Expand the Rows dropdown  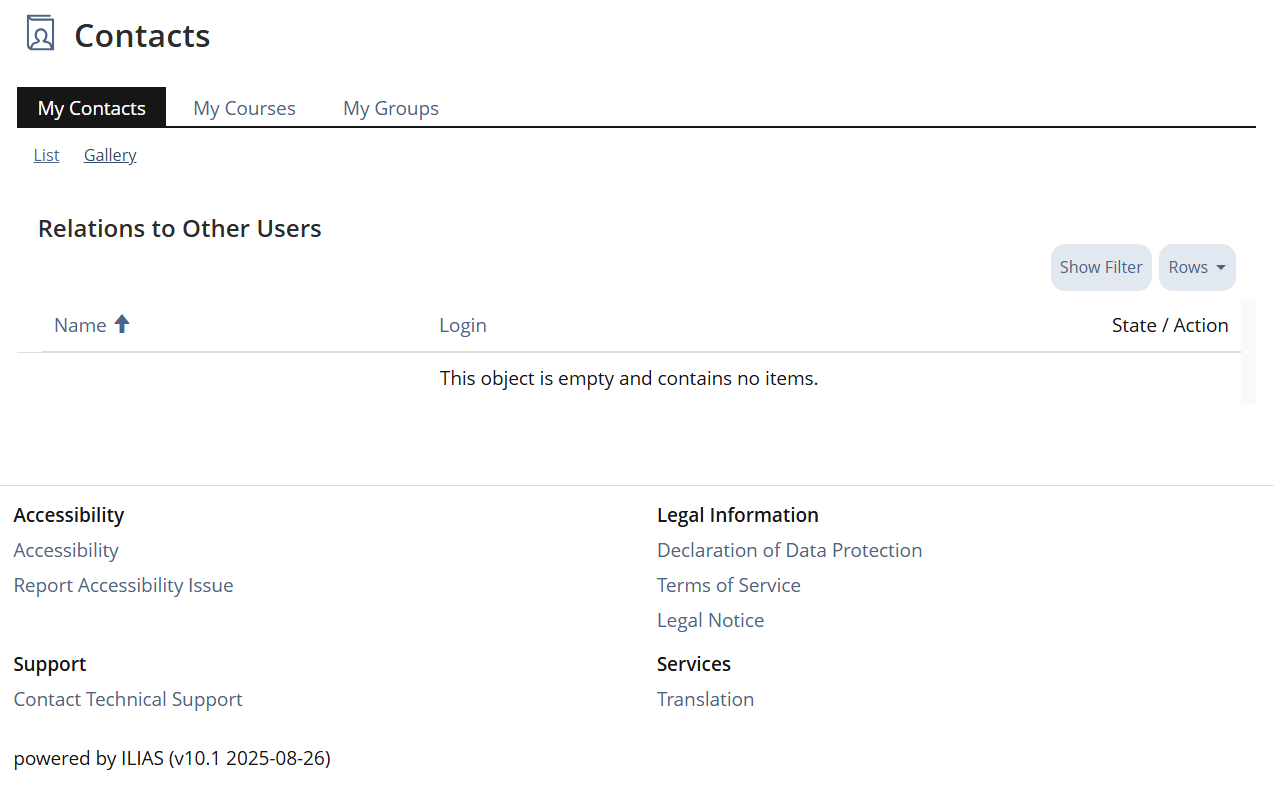tap(1196, 267)
